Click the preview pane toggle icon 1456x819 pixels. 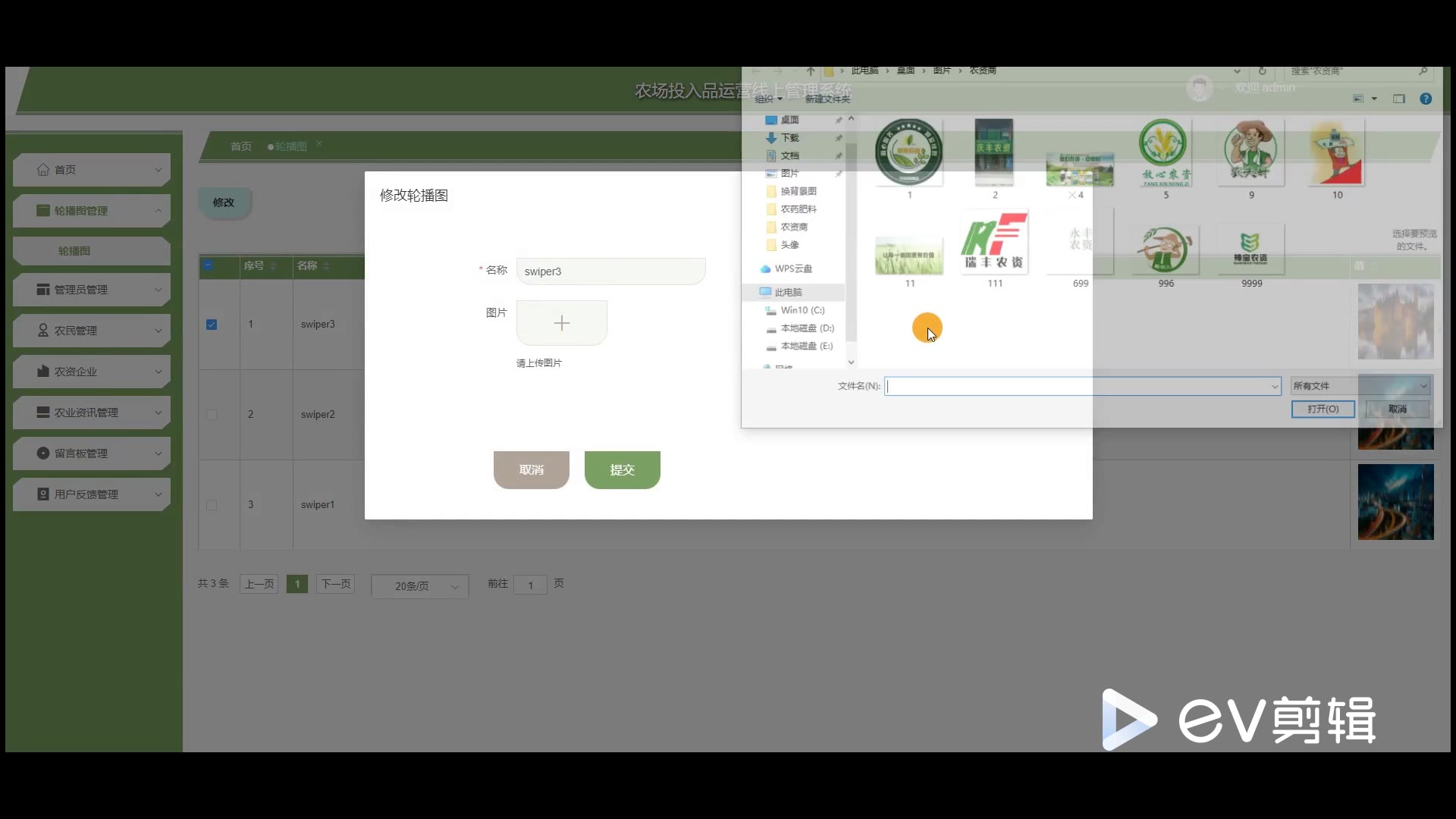[1399, 99]
